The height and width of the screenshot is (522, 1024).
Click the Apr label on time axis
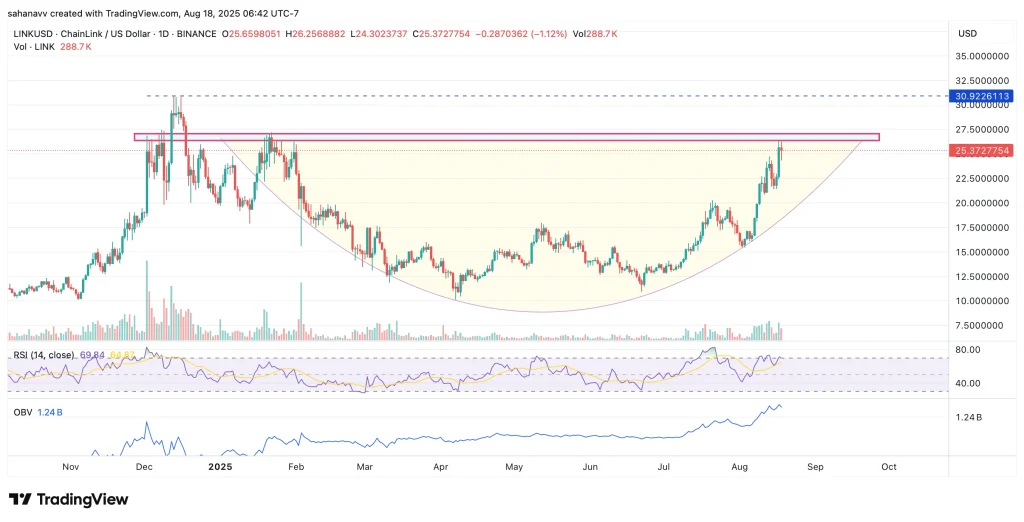coord(440,467)
